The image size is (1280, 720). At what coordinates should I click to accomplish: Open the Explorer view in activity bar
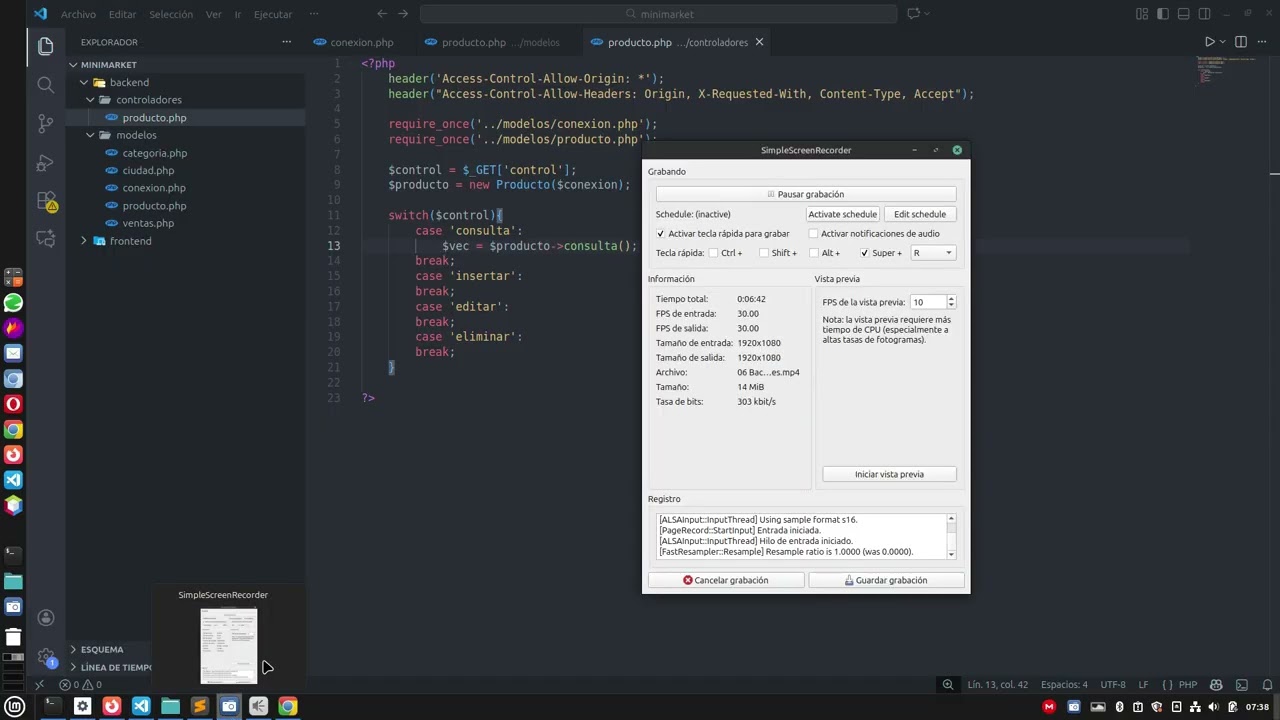45,46
